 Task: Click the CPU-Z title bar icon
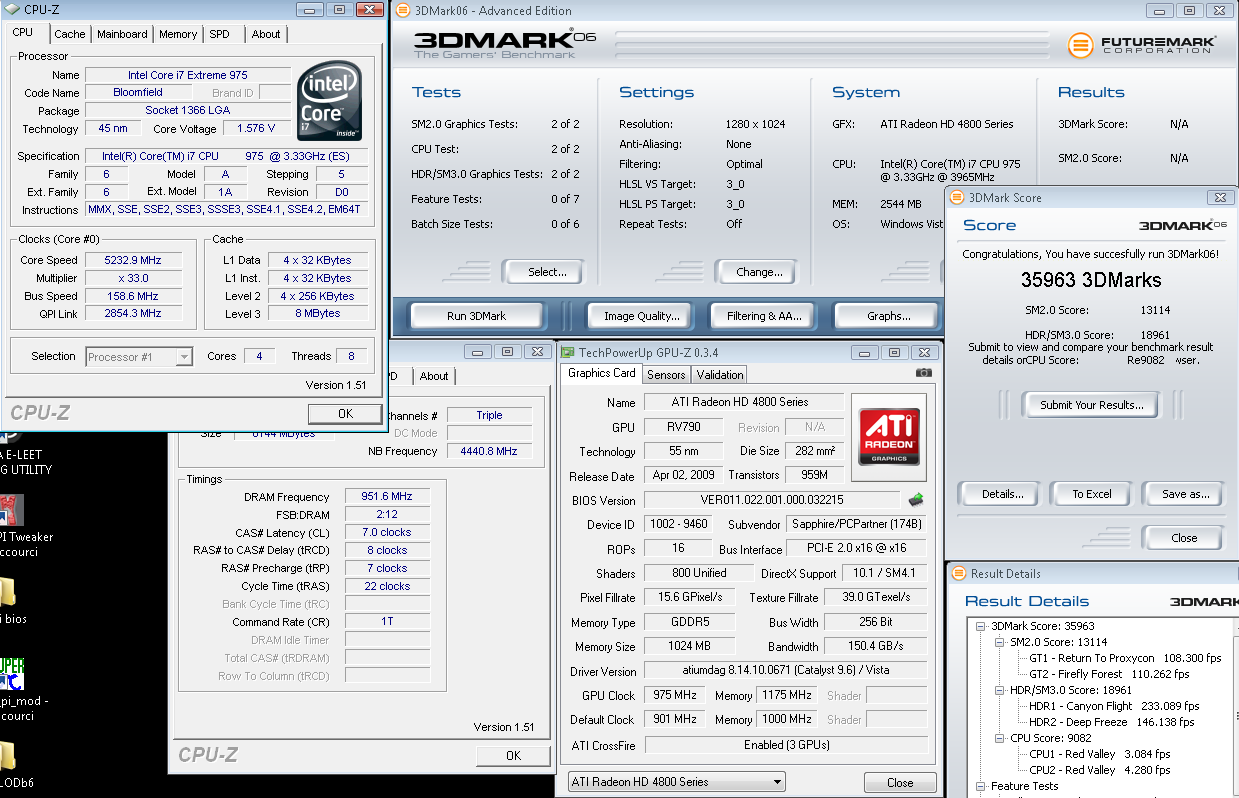(x=11, y=10)
